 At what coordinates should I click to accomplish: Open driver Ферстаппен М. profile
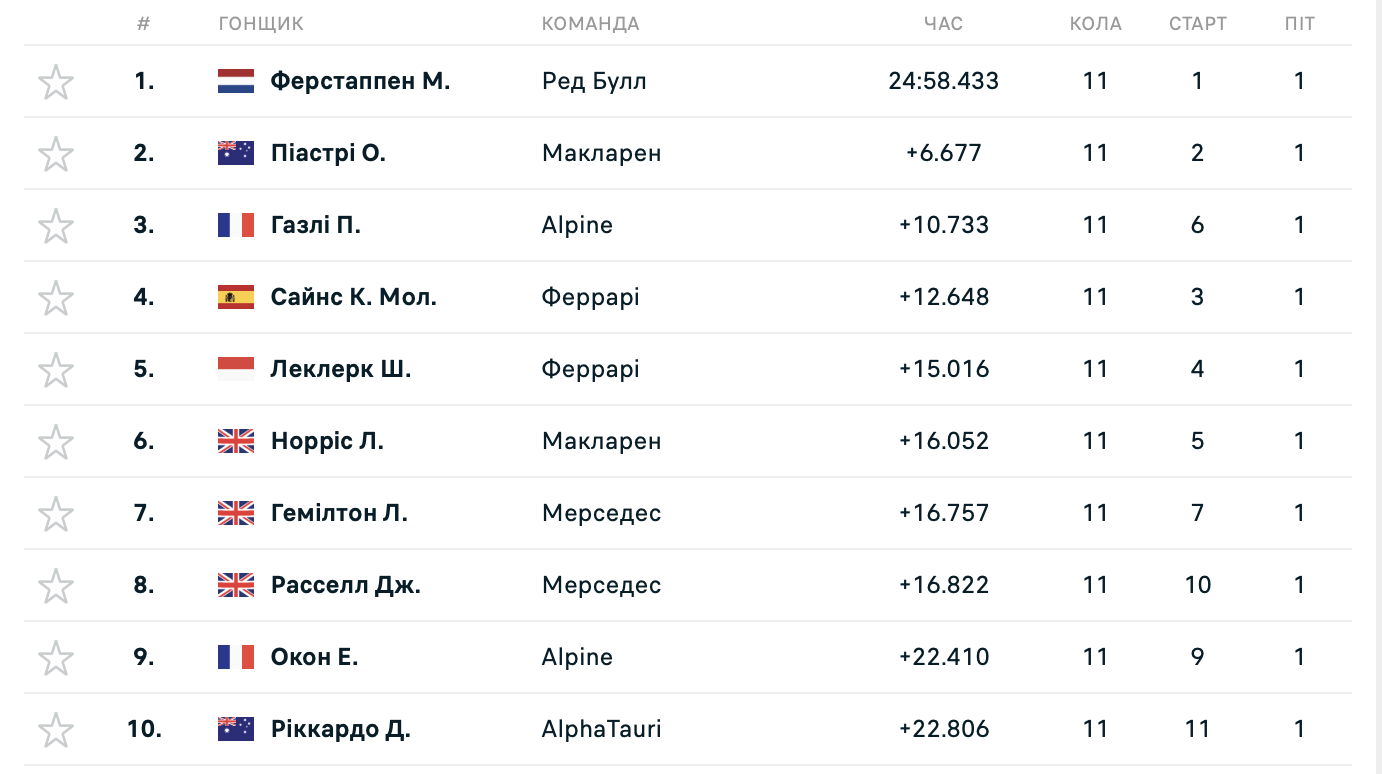(x=360, y=81)
